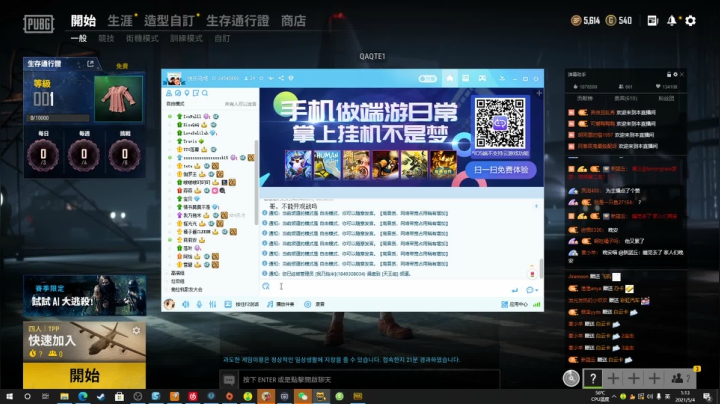720x404 pixels.
Task: Click the pink shirt reward thumbnail
Action: [118, 99]
